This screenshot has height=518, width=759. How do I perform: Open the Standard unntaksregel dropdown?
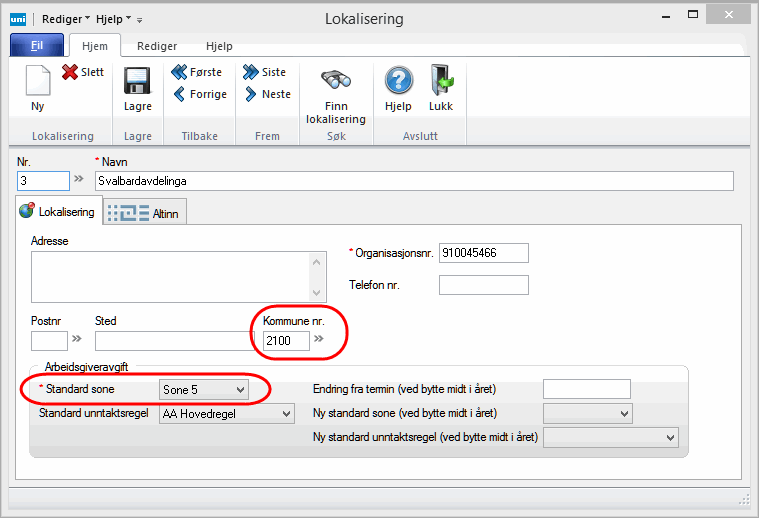click(287, 413)
